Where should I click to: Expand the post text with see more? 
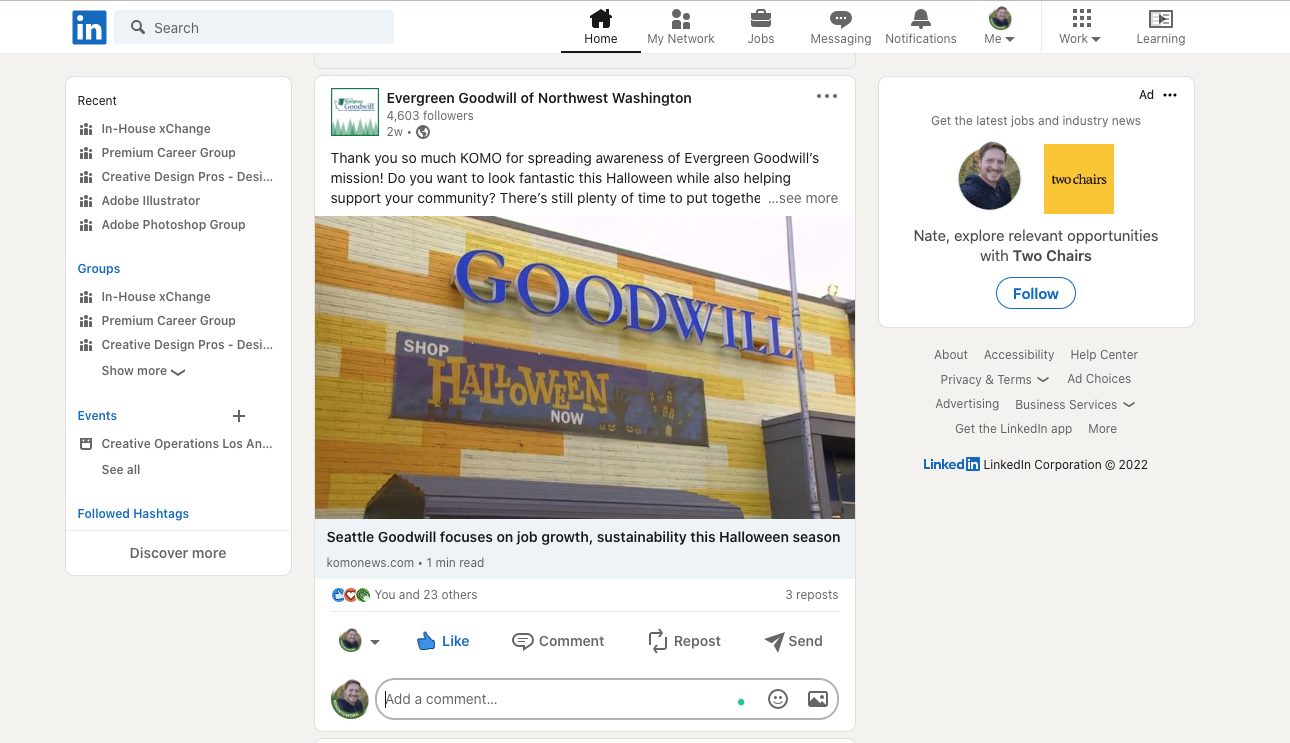[803, 198]
